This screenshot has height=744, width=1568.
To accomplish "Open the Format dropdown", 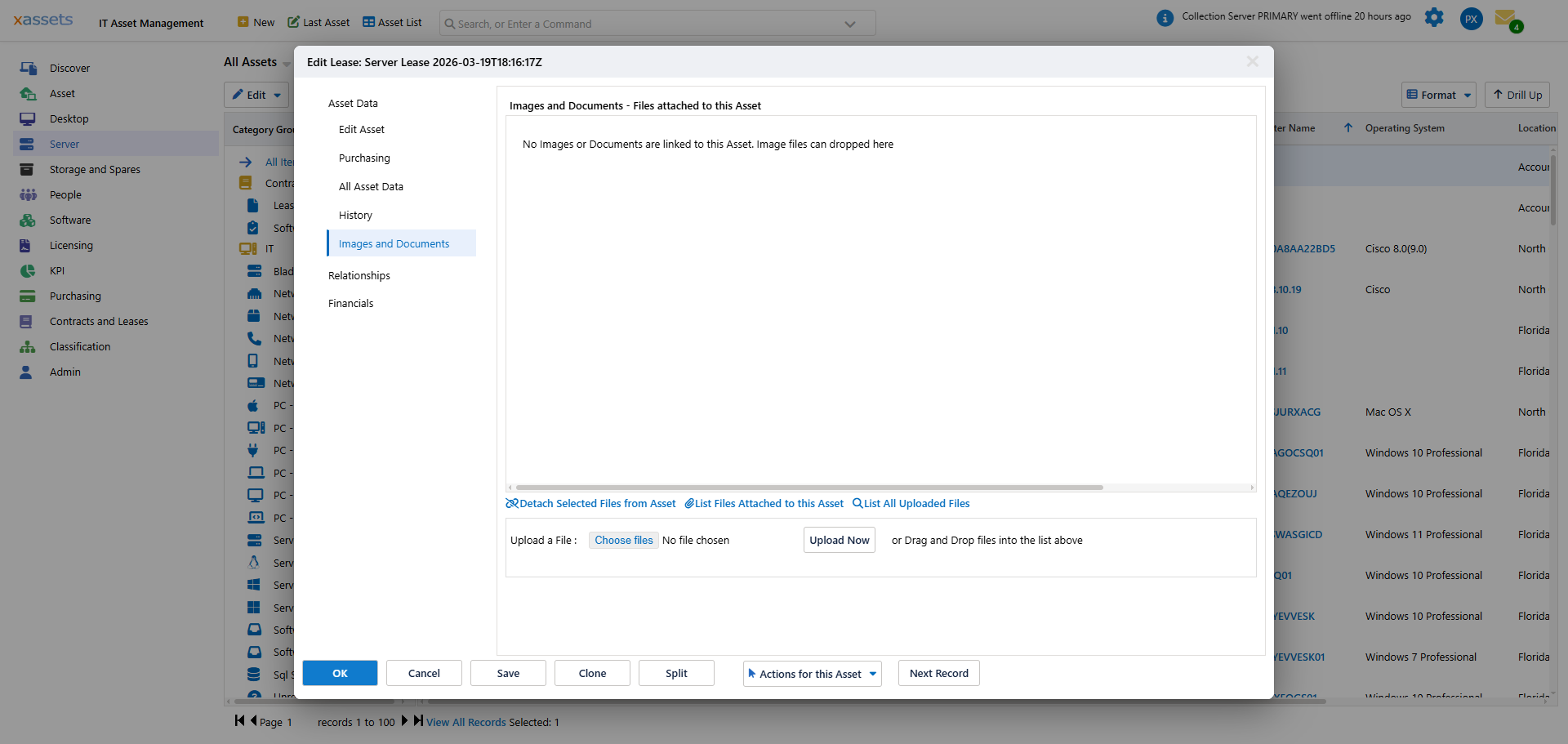I will (1438, 95).
